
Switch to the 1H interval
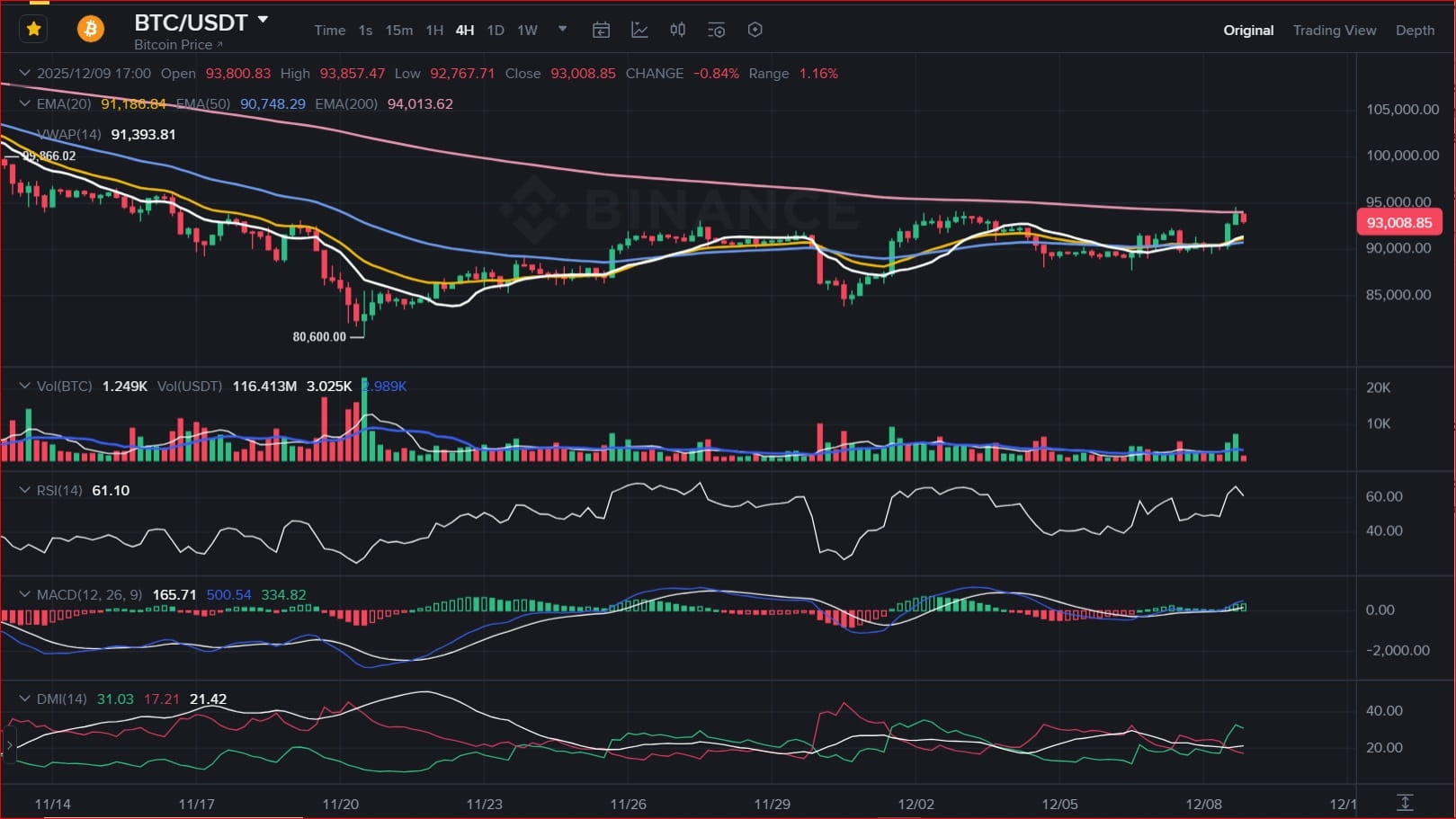coord(434,31)
